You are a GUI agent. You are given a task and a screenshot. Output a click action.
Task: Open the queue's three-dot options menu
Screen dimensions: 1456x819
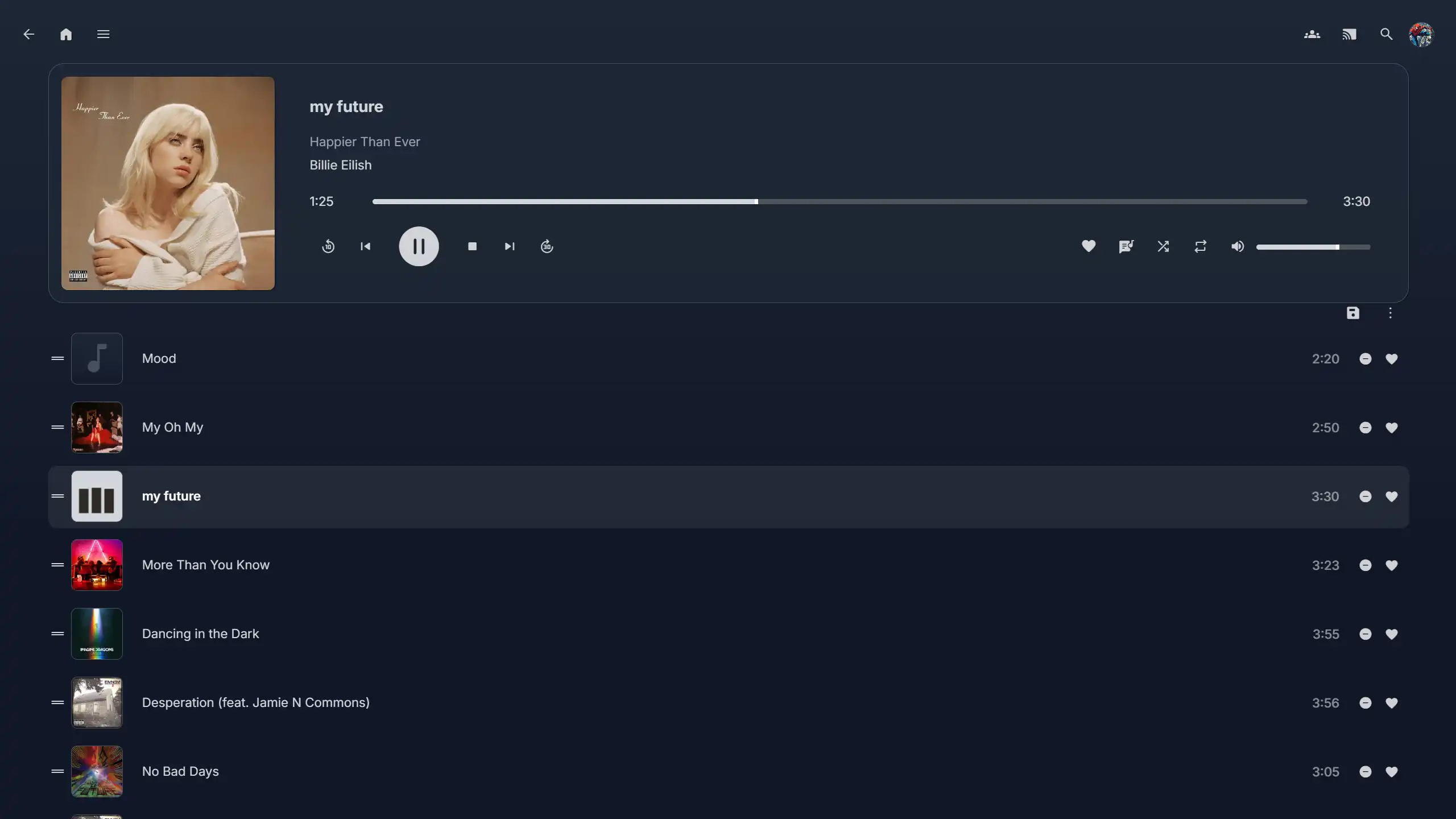(x=1390, y=313)
